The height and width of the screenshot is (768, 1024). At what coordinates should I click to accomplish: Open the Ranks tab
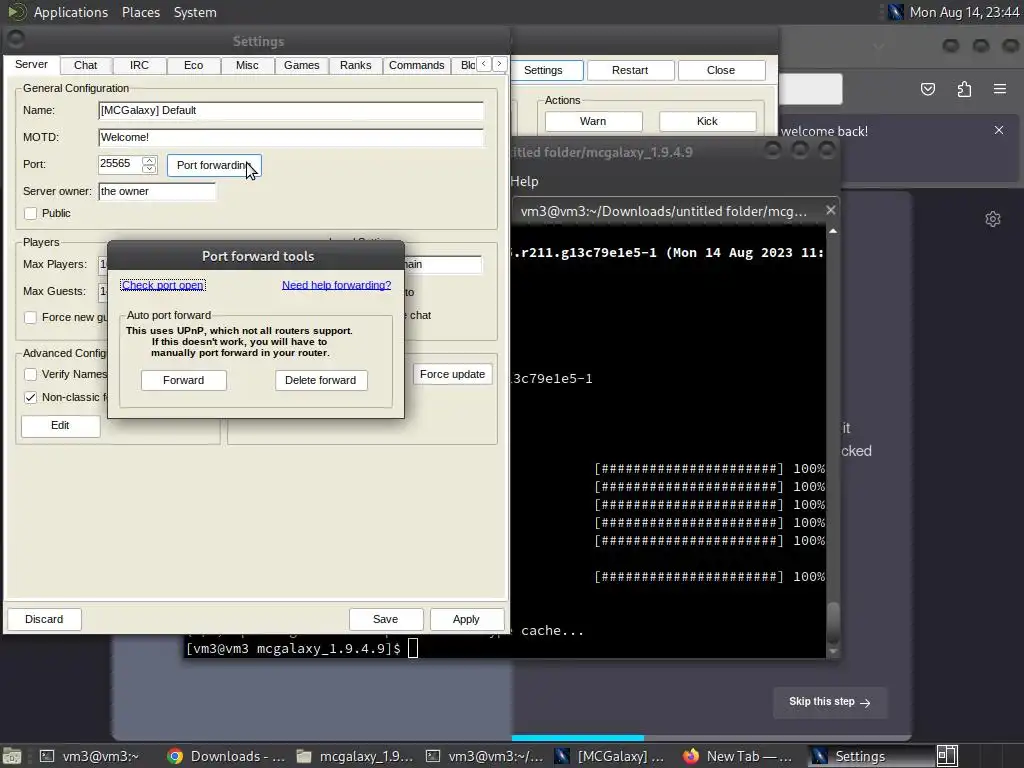coord(355,65)
